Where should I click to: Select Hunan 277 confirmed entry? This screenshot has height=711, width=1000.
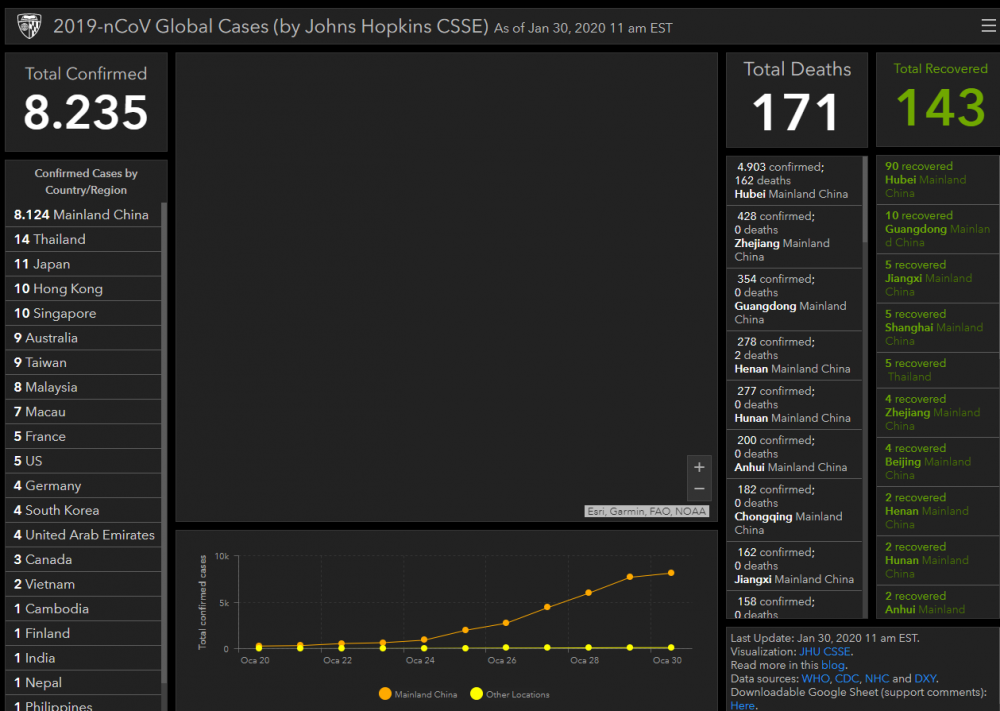point(794,404)
